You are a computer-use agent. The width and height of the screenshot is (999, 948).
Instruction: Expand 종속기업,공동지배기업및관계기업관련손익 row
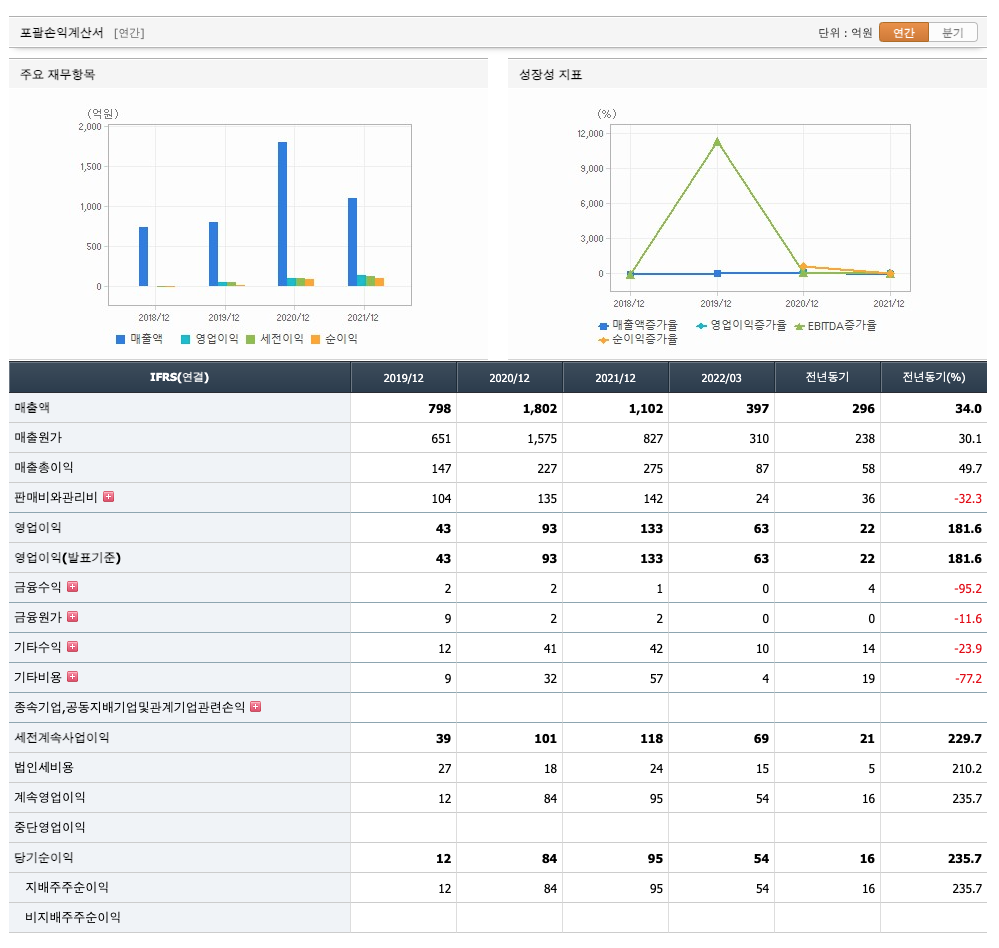[255, 706]
